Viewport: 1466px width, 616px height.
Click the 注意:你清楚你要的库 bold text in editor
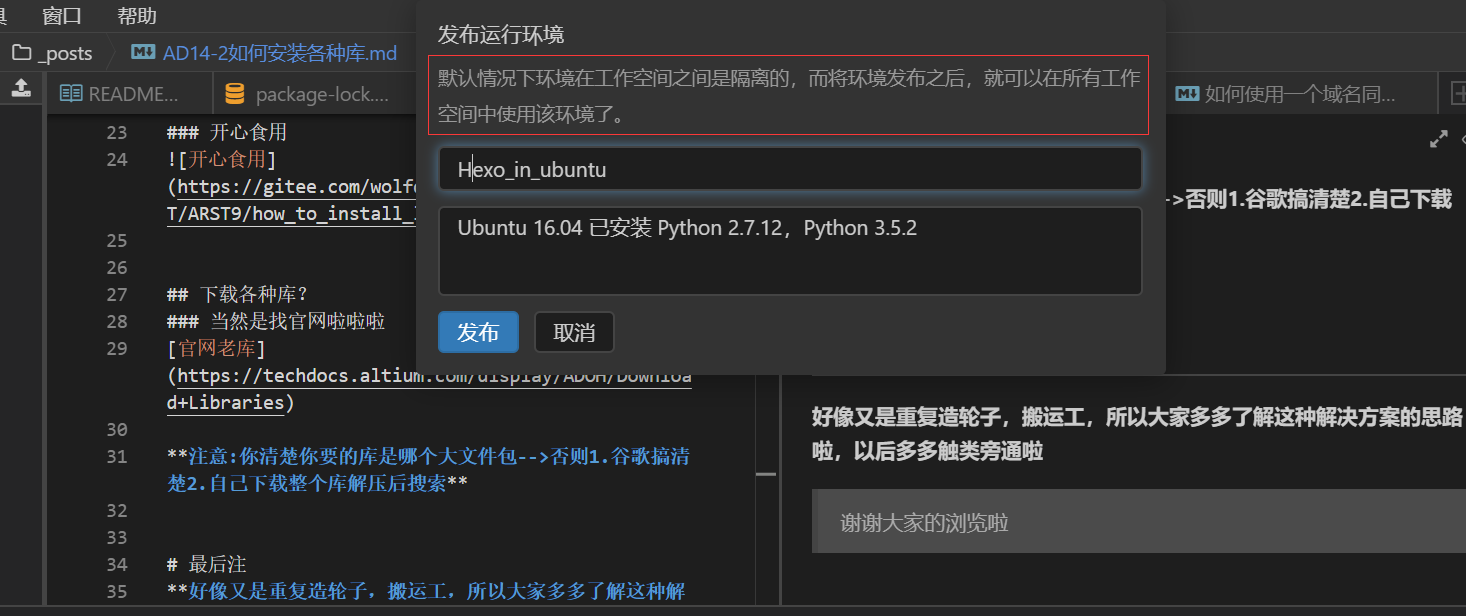click(428, 470)
